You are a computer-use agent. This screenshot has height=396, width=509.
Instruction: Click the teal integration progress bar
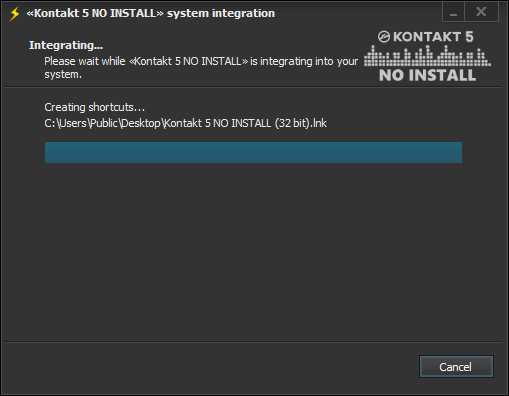pos(253,152)
